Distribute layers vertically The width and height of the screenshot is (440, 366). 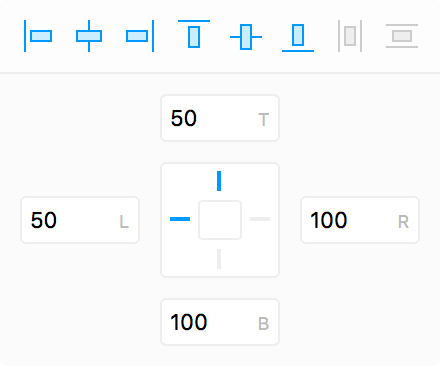(x=402, y=36)
